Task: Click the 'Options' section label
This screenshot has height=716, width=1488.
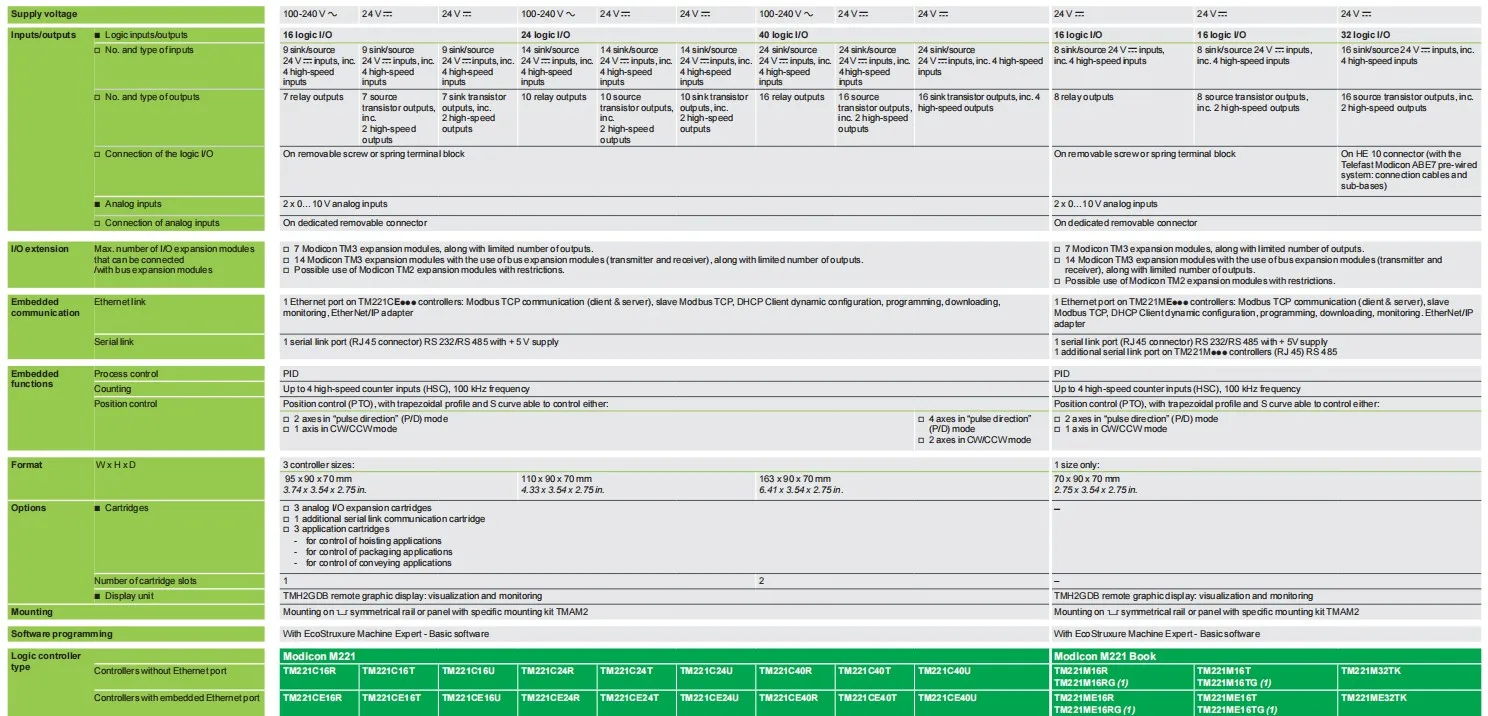Action: (x=28, y=508)
